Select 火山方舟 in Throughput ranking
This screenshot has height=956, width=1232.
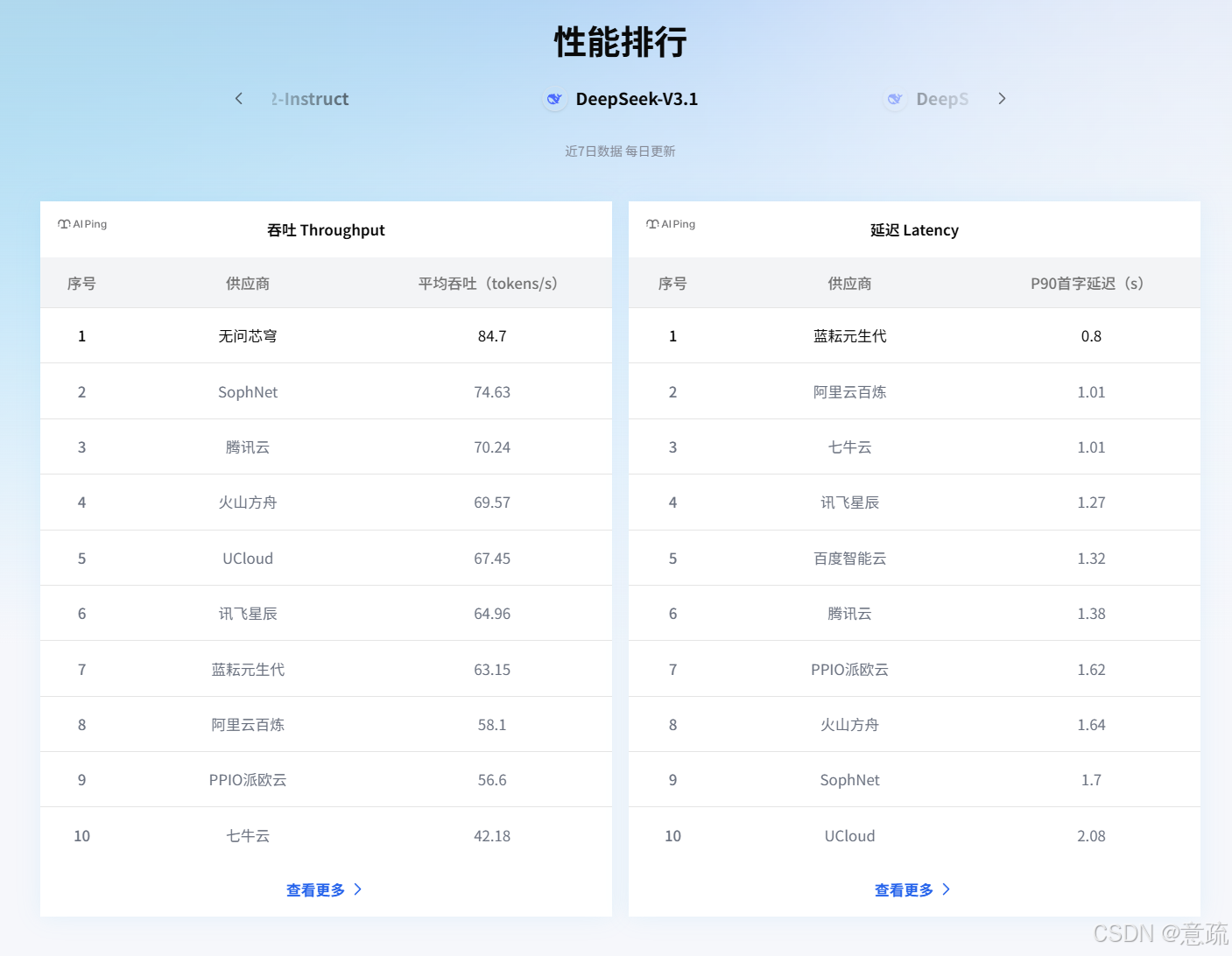[x=248, y=503]
